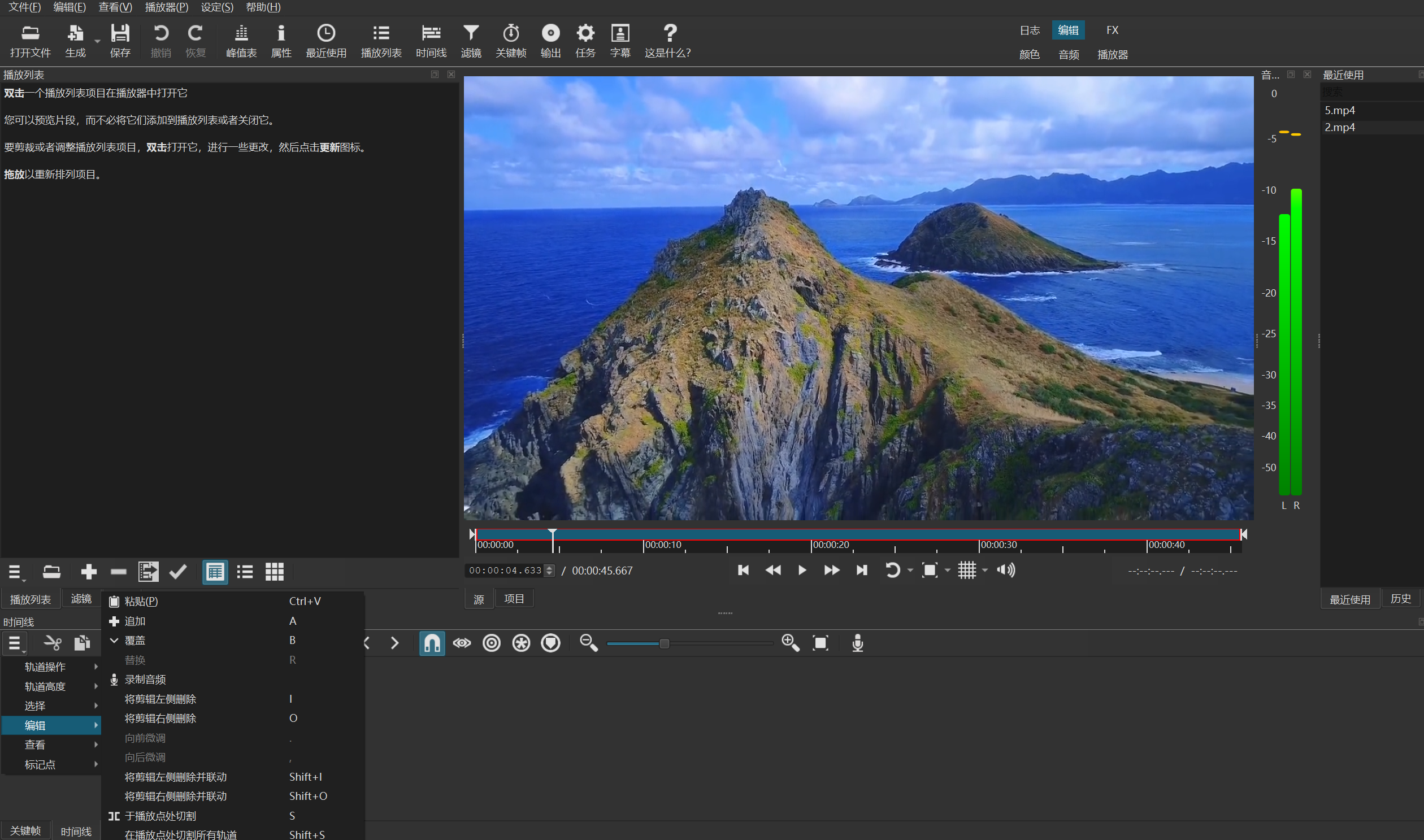Toggle the ripple all tracks icon
The height and width of the screenshot is (840, 1424).
pos(521,643)
